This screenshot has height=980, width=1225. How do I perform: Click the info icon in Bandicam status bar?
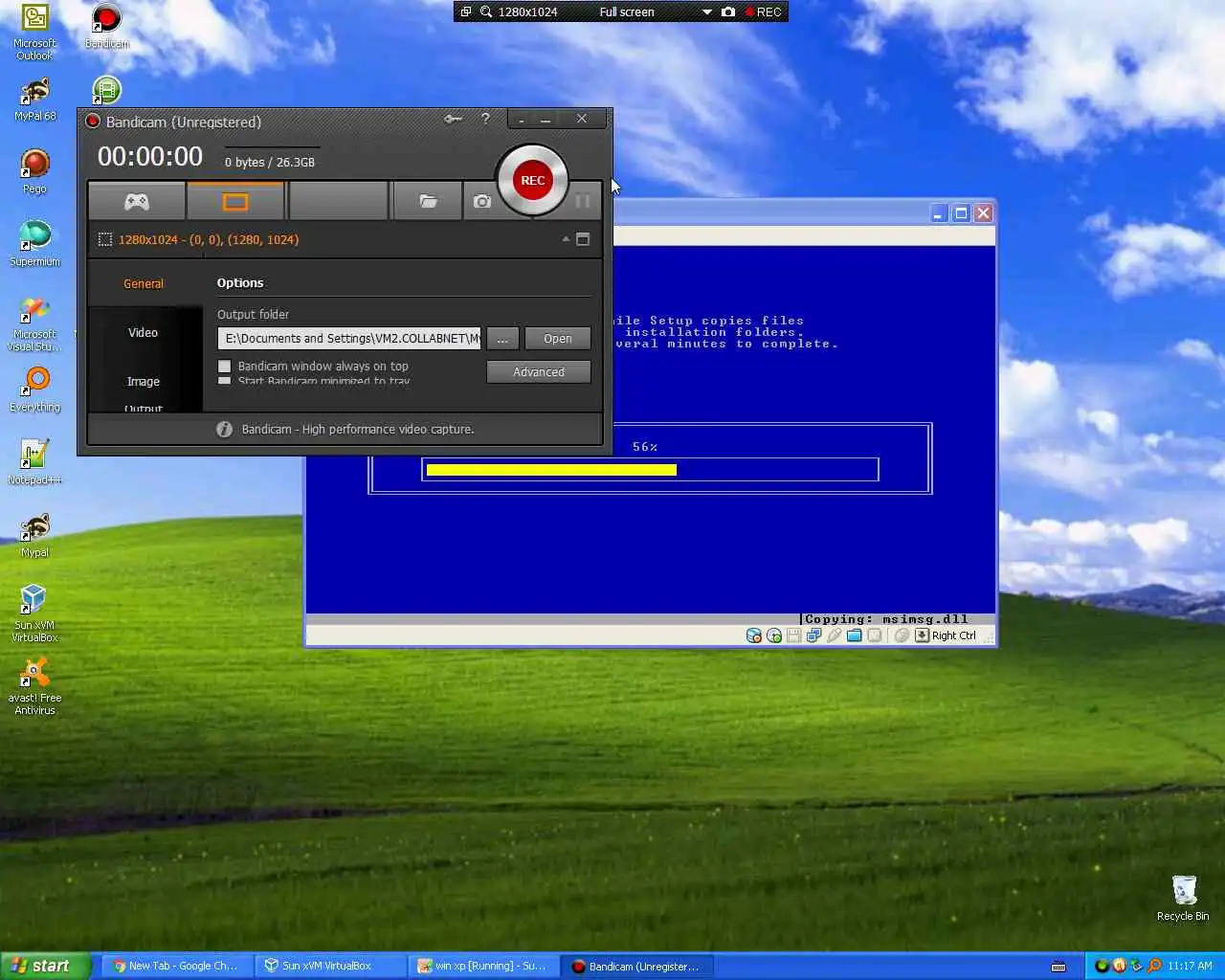point(224,429)
